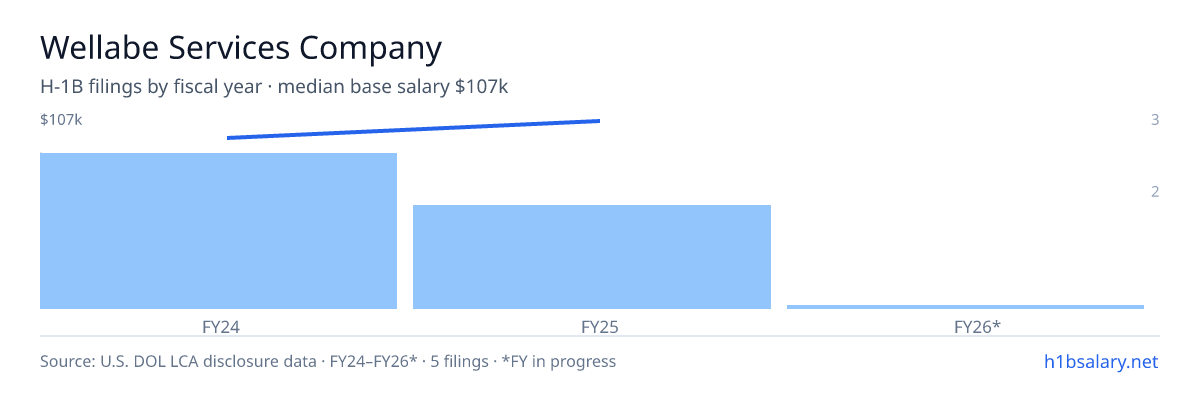Screen dimensions: 1200x400
Task: Select the FY24 filings bar
Action: tap(218, 231)
